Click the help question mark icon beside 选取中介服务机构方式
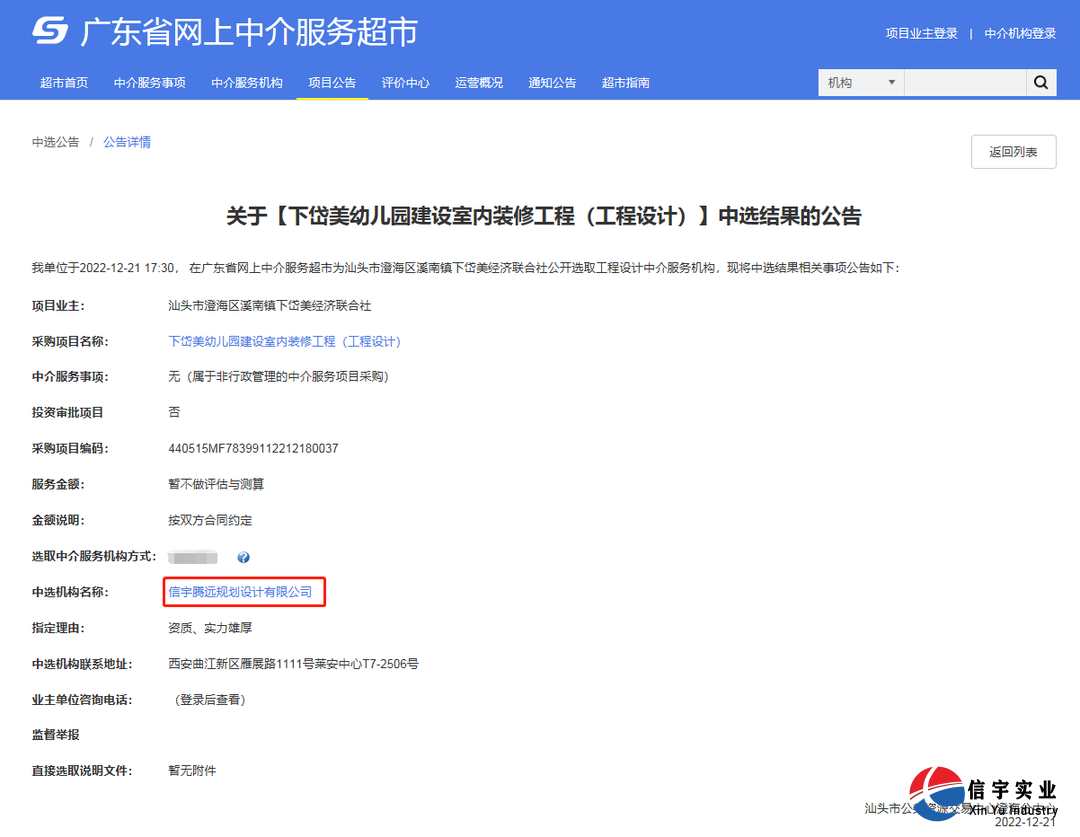The image size is (1080, 837). 243,556
